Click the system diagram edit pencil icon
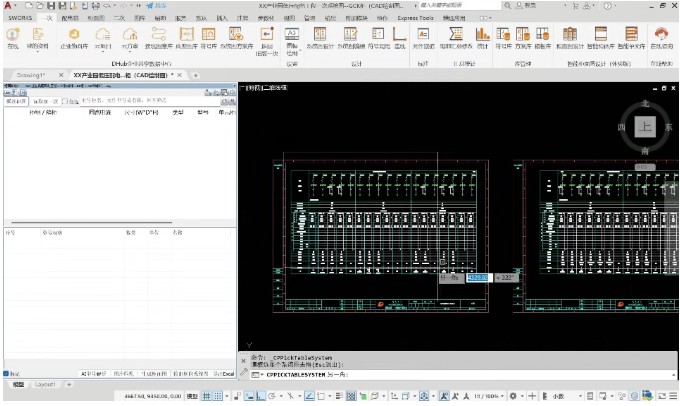The height and width of the screenshot is (406, 680). 350,34
